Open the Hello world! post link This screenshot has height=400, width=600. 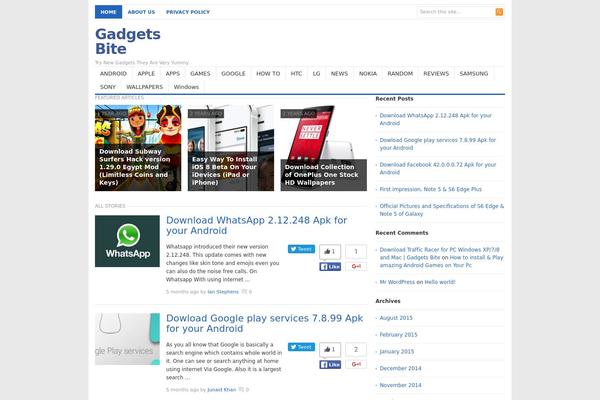(x=440, y=282)
